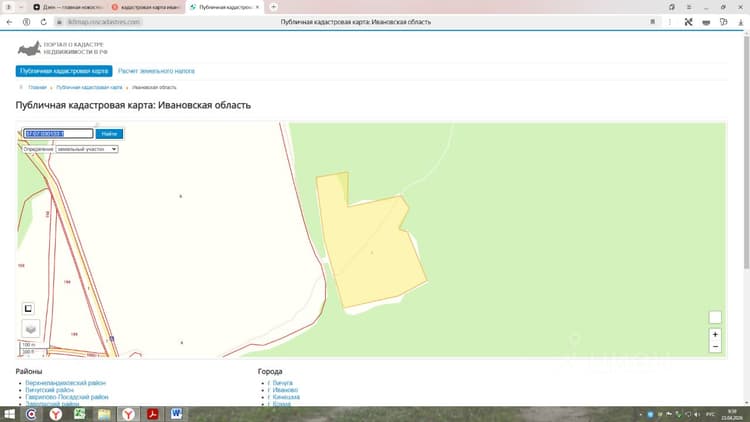Open the map layers selector icon

(31, 329)
